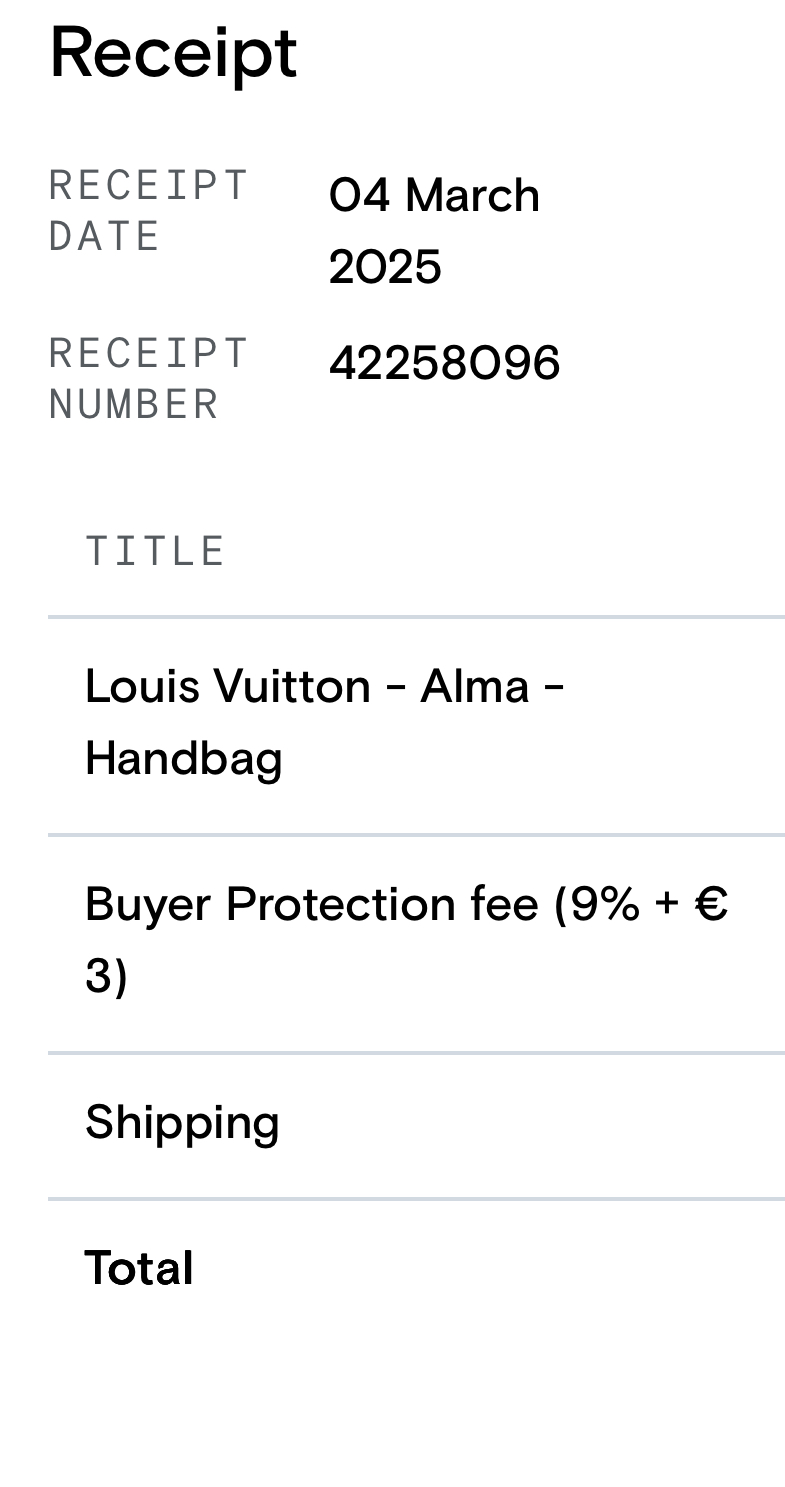Click the Total row label
This screenshot has height=1487, width=785.
click(139, 1268)
